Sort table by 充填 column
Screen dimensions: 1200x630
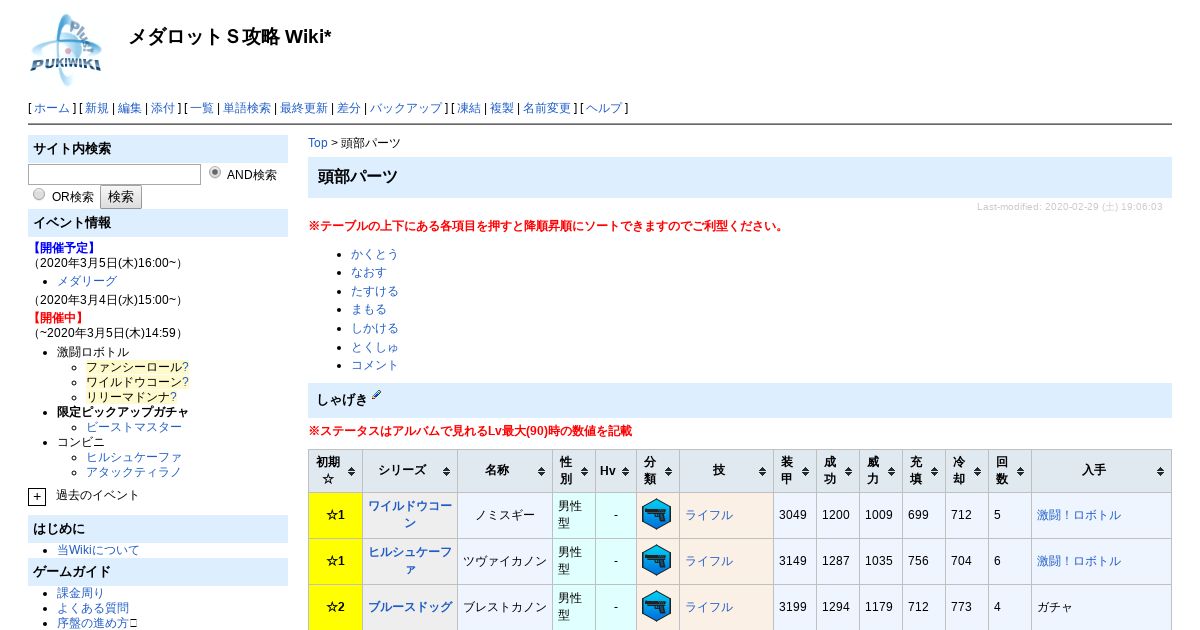tap(924, 471)
